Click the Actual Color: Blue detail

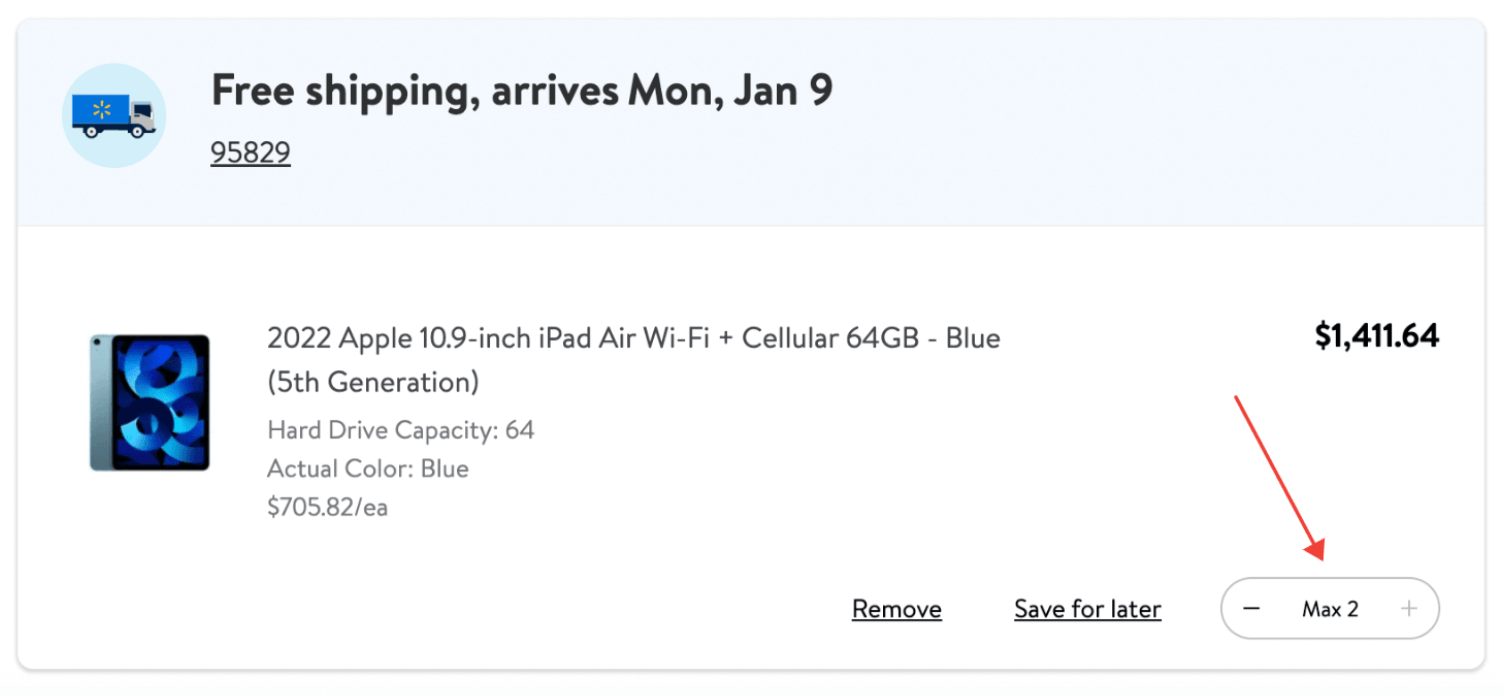368,468
